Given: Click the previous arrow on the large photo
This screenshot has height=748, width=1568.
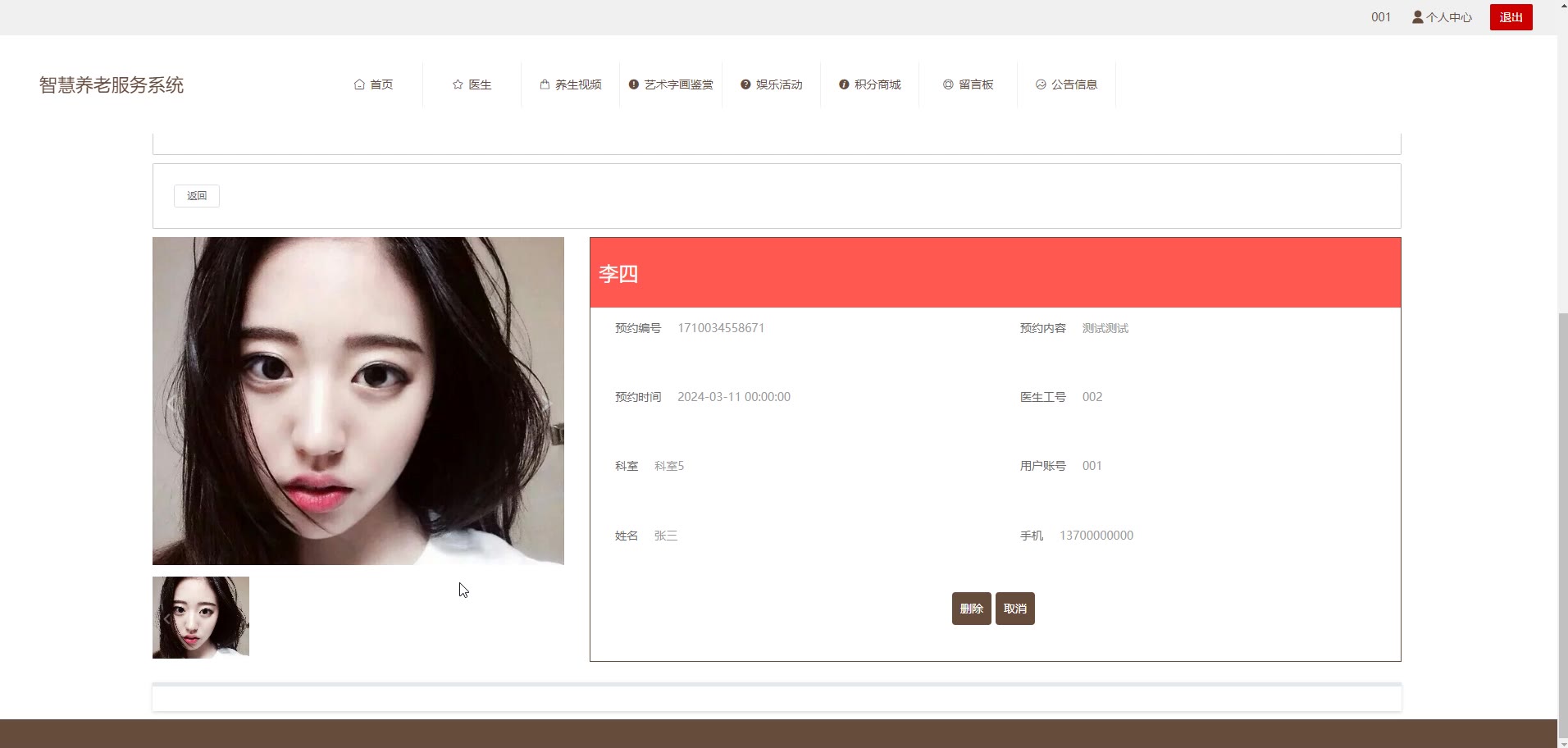Looking at the screenshot, I should click(x=171, y=404).
